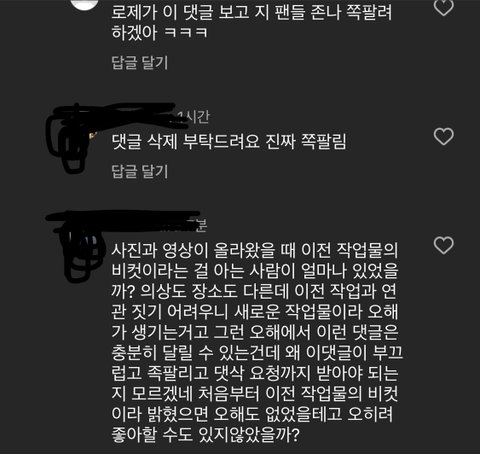The height and width of the screenshot is (454, 480).
Task: Tap '답글 달기' under the 'ㅋㅋㅋ' comment
Action: click(x=140, y=62)
